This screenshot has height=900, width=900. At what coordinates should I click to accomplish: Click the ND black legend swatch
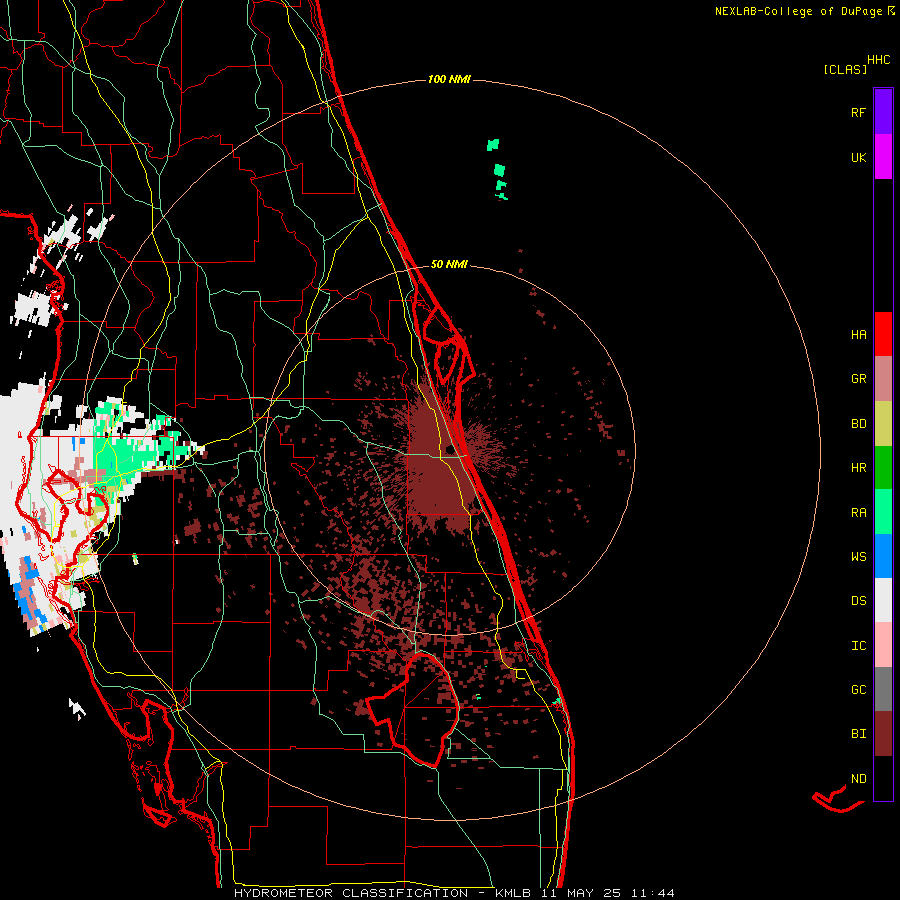pos(883,778)
